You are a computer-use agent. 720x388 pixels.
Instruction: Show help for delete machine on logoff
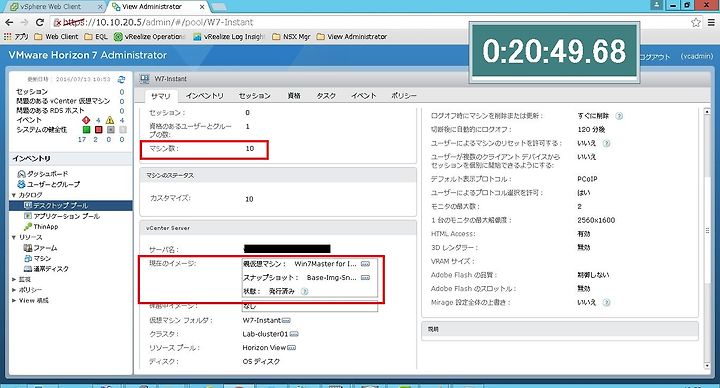(619, 116)
